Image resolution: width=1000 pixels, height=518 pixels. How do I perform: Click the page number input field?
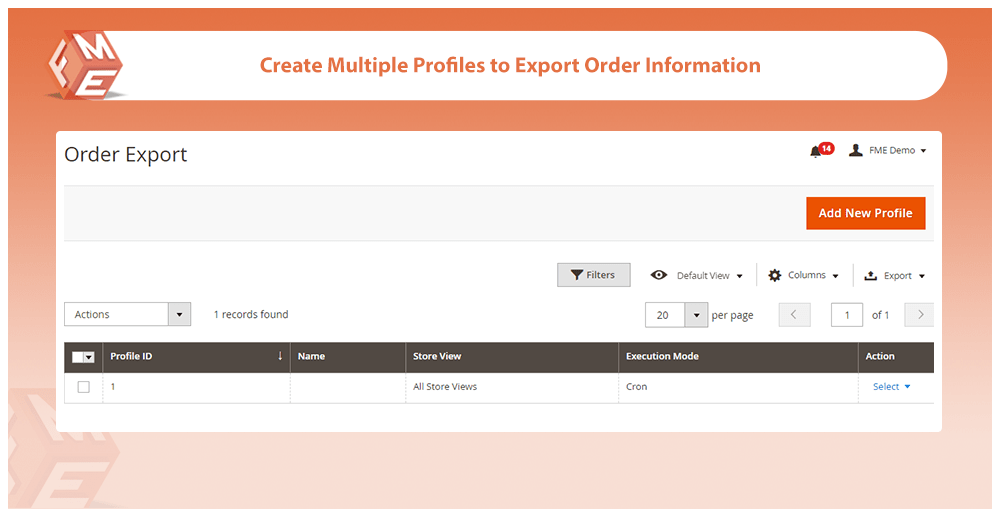click(x=847, y=315)
